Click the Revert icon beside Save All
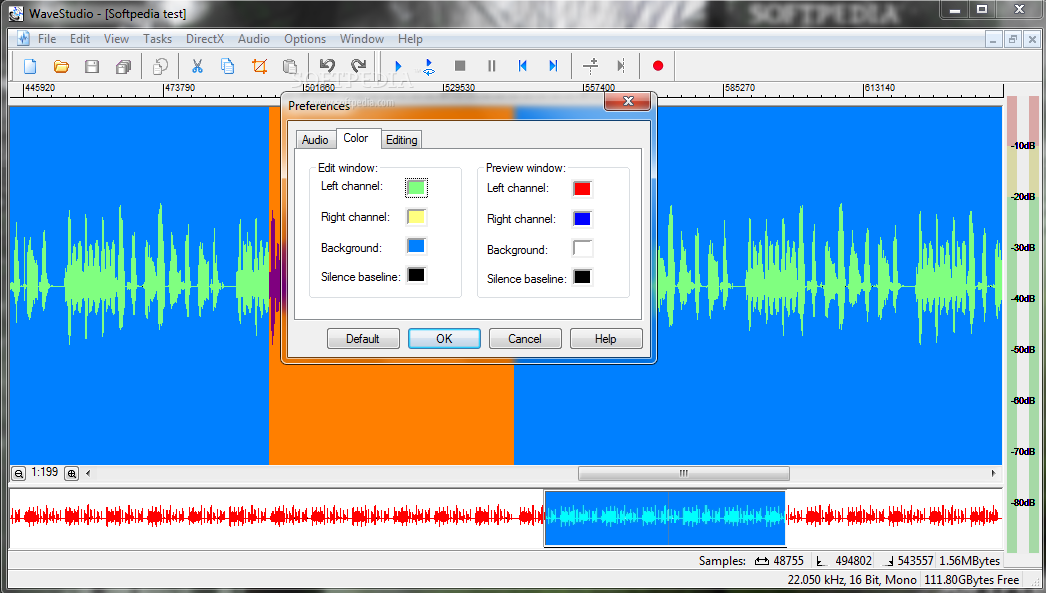This screenshot has width=1046, height=593. (x=161, y=66)
